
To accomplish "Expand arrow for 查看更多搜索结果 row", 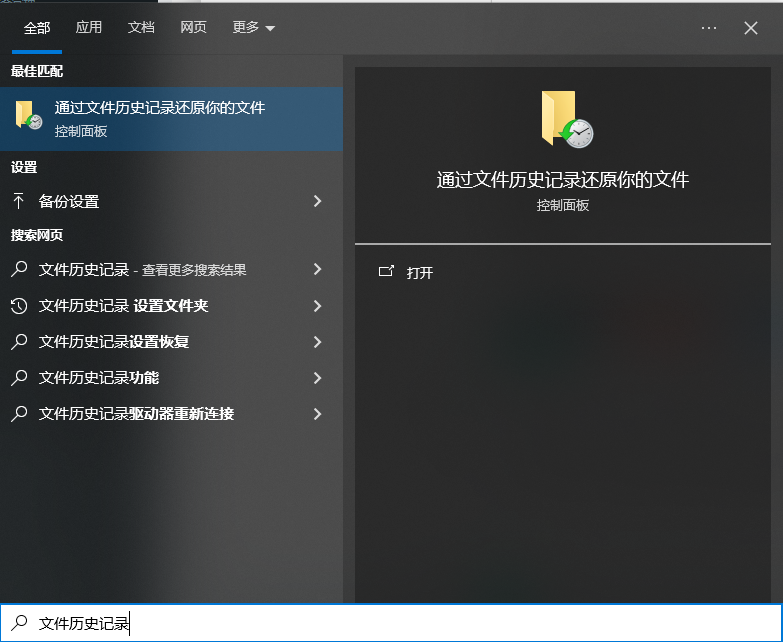I will [318, 270].
